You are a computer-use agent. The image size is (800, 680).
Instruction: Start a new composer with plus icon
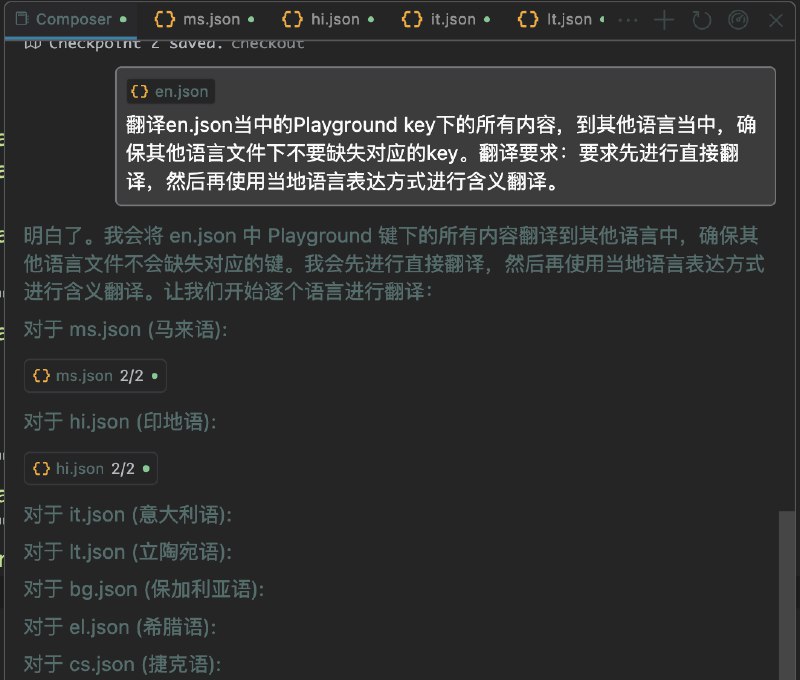click(x=664, y=20)
